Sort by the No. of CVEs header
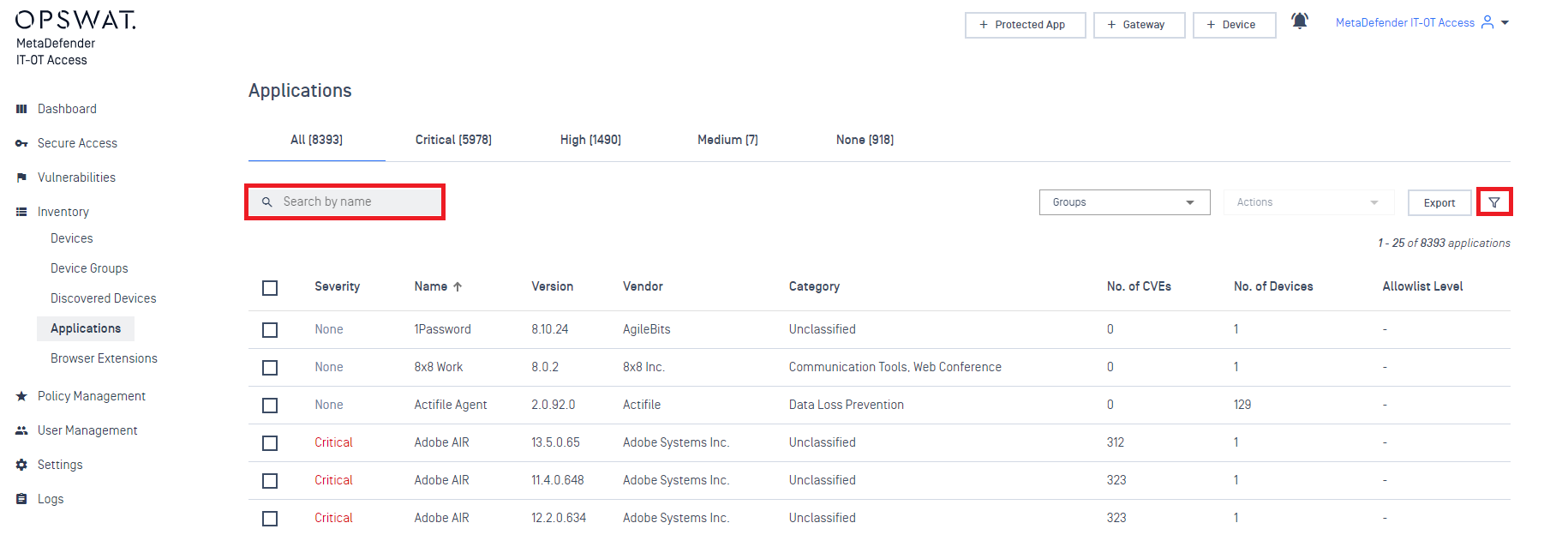 tap(1139, 286)
